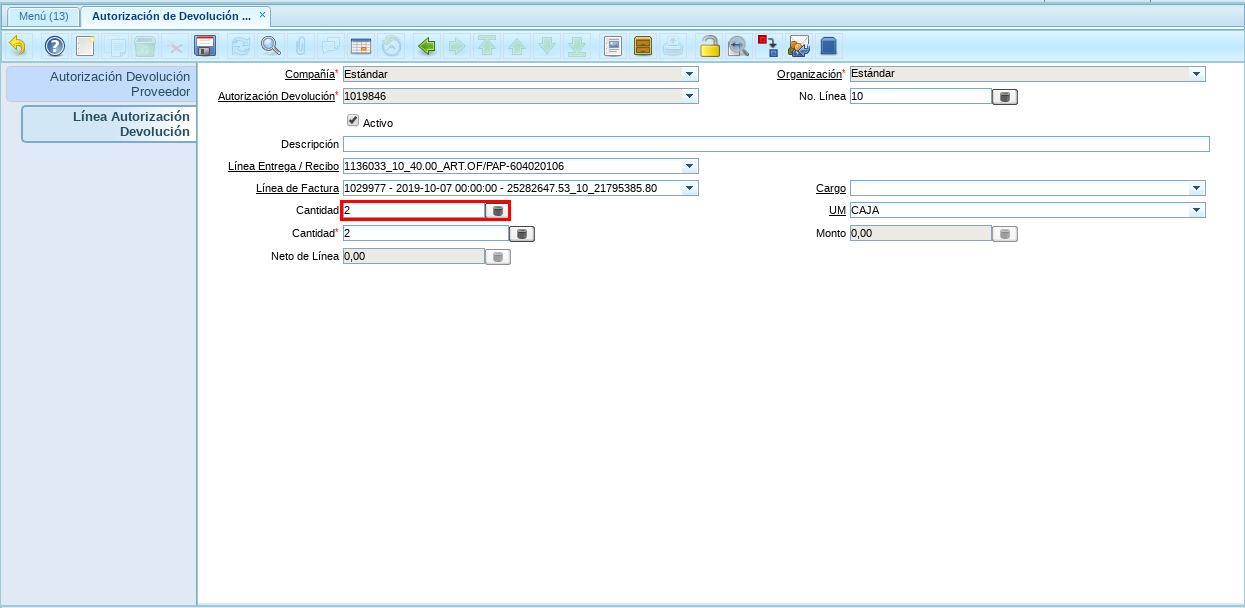Open calculator next to Monto field
This screenshot has width=1245, height=608.
[x=1005, y=234]
